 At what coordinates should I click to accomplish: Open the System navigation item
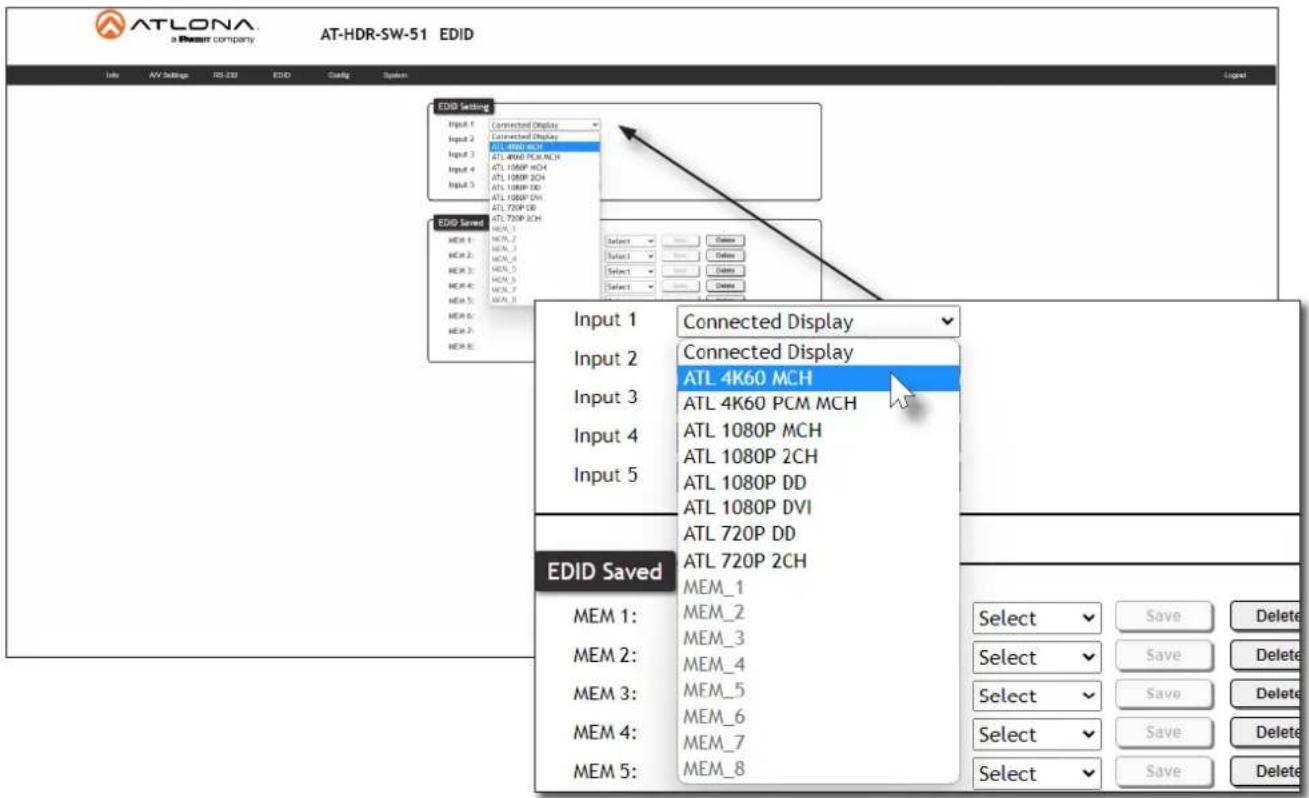coord(394,76)
